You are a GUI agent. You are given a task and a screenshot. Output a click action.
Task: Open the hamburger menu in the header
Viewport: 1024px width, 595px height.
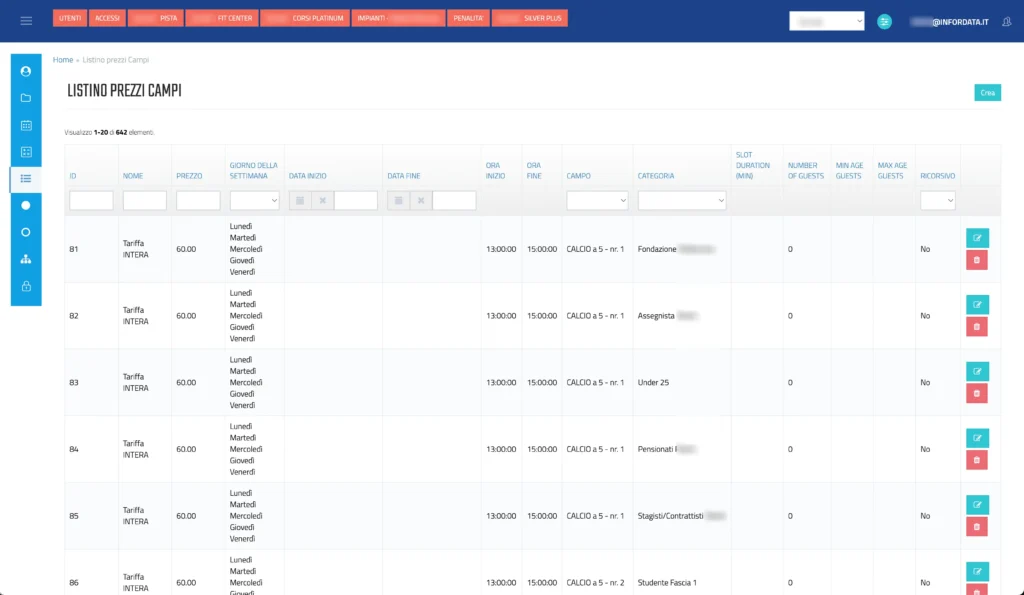click(26, 21)
